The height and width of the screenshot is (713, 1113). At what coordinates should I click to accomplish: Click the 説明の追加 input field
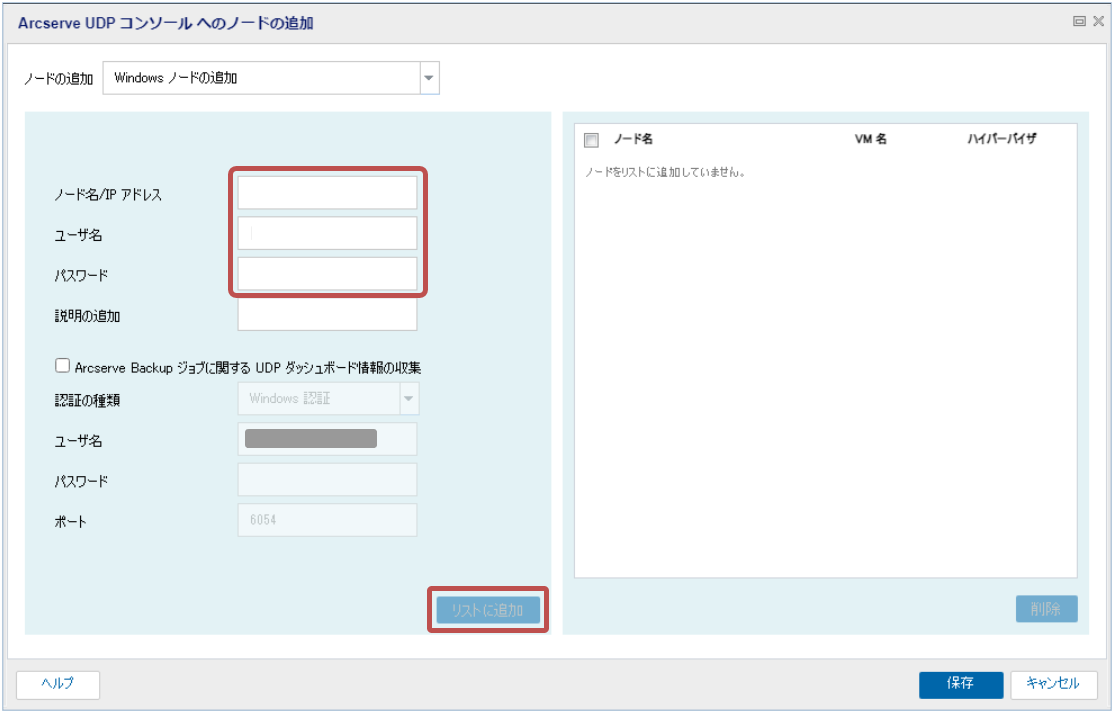coord(327,315)
